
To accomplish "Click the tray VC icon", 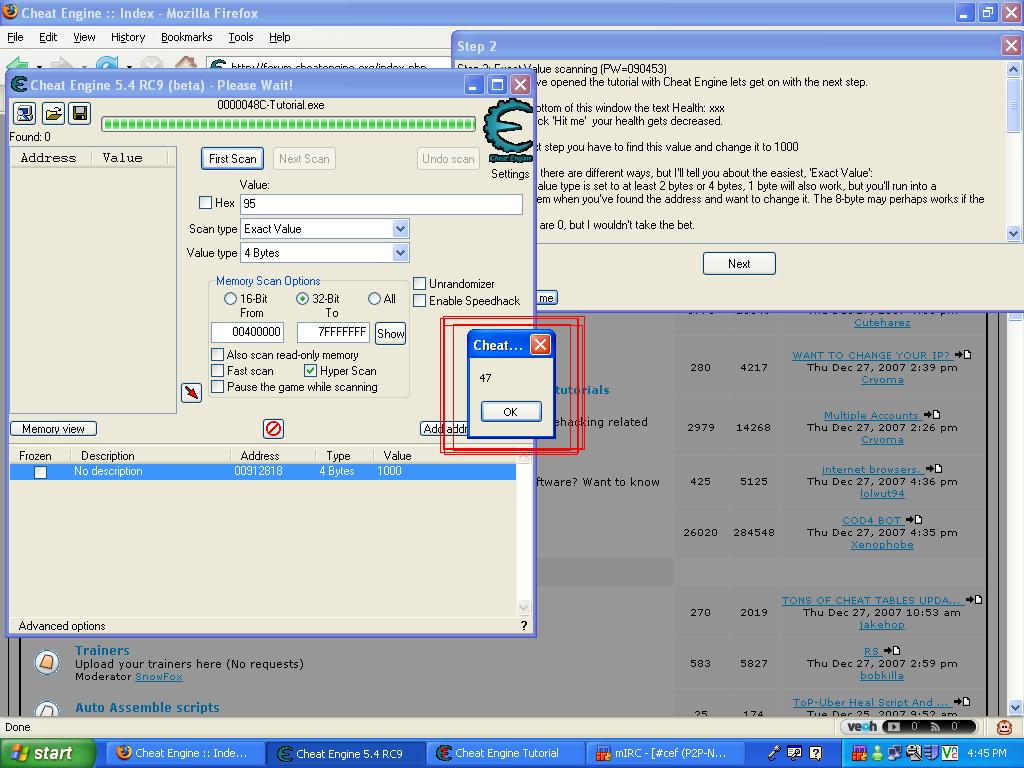I will coord(950,753).
